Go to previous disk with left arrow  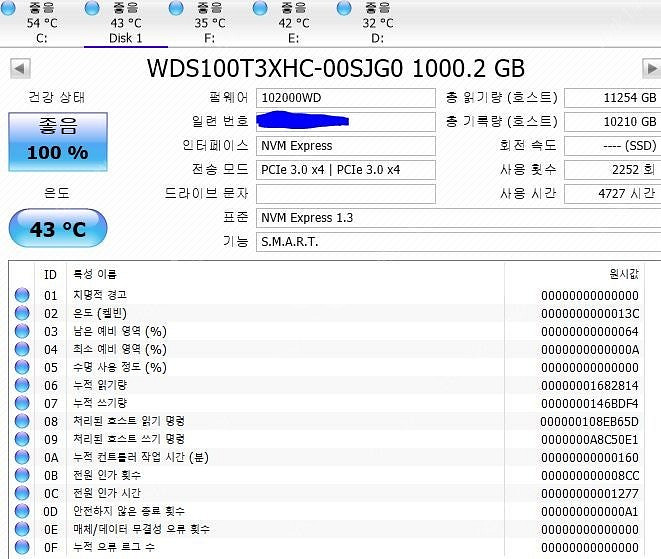pos(20,68)
